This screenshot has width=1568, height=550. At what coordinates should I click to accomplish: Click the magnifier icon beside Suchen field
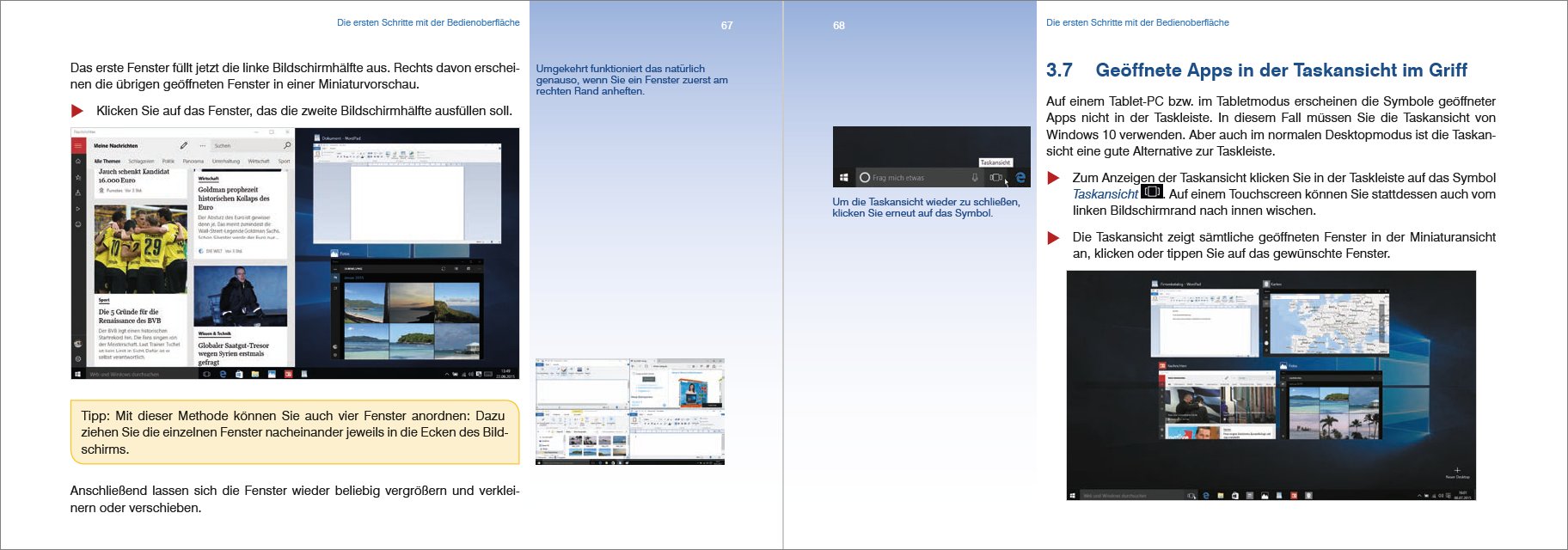tap(287, 145)
